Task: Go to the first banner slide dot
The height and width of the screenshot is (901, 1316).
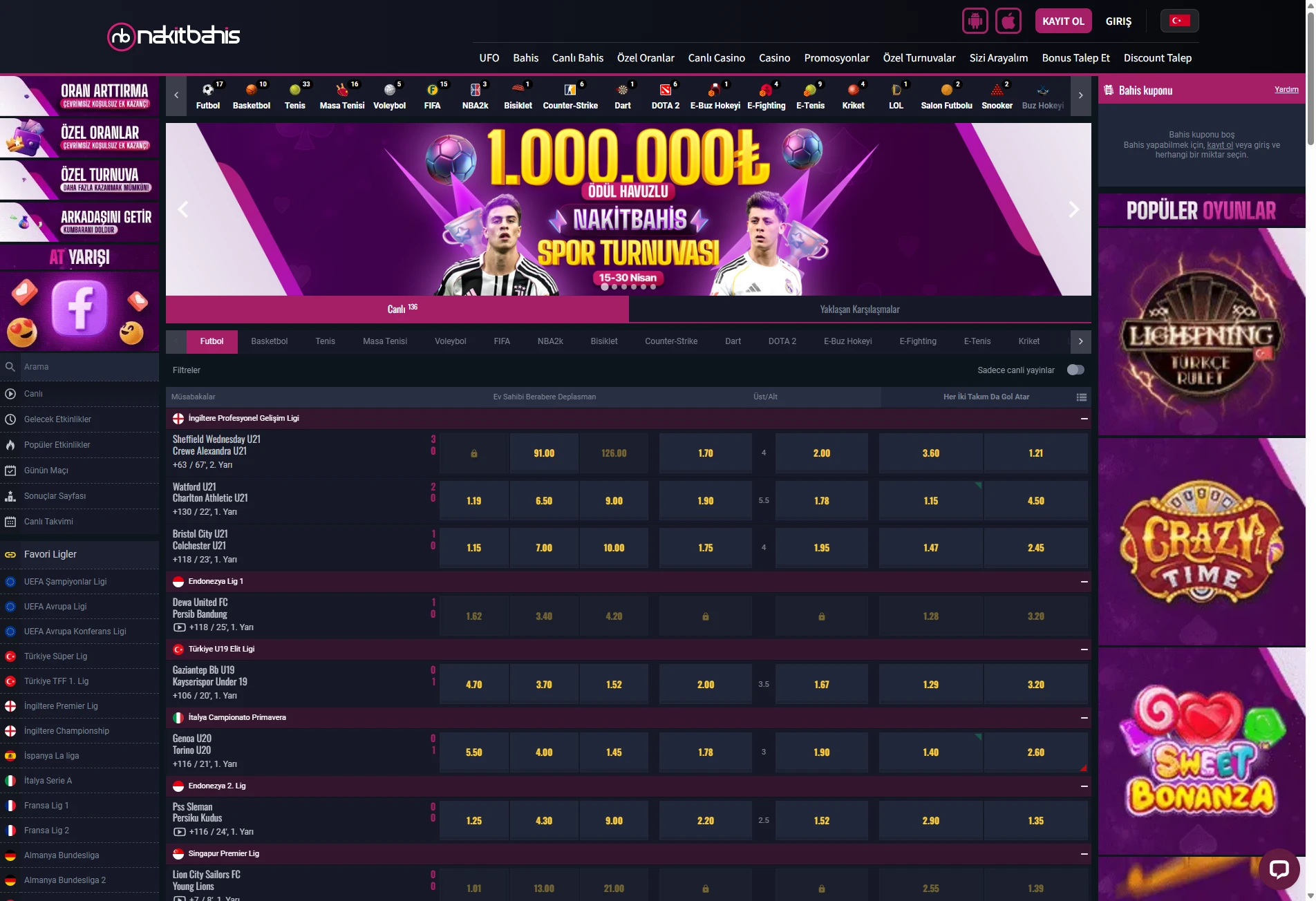Action: (x=605, y=287)
